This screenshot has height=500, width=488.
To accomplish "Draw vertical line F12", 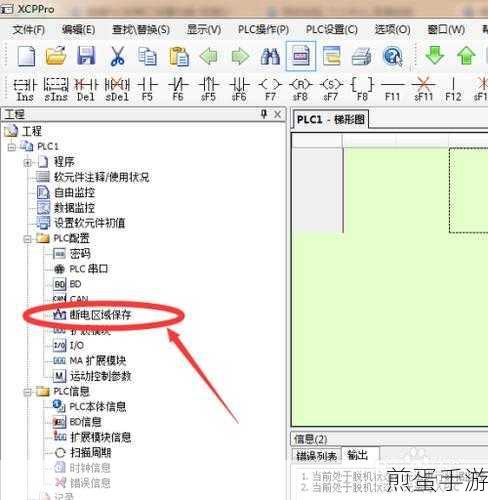I will 453,89.
